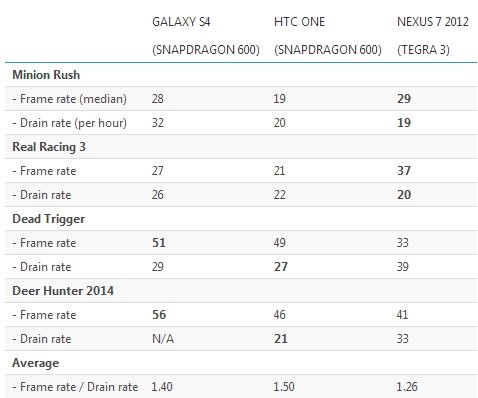Screen dimensions: 478x398
Task: Click the N/A drain rate cell
Action: [163, 339]
